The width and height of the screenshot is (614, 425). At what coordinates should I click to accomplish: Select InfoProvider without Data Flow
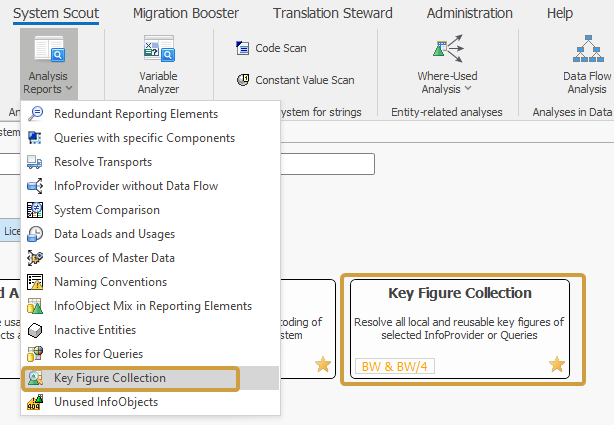[x=136, y=185]
